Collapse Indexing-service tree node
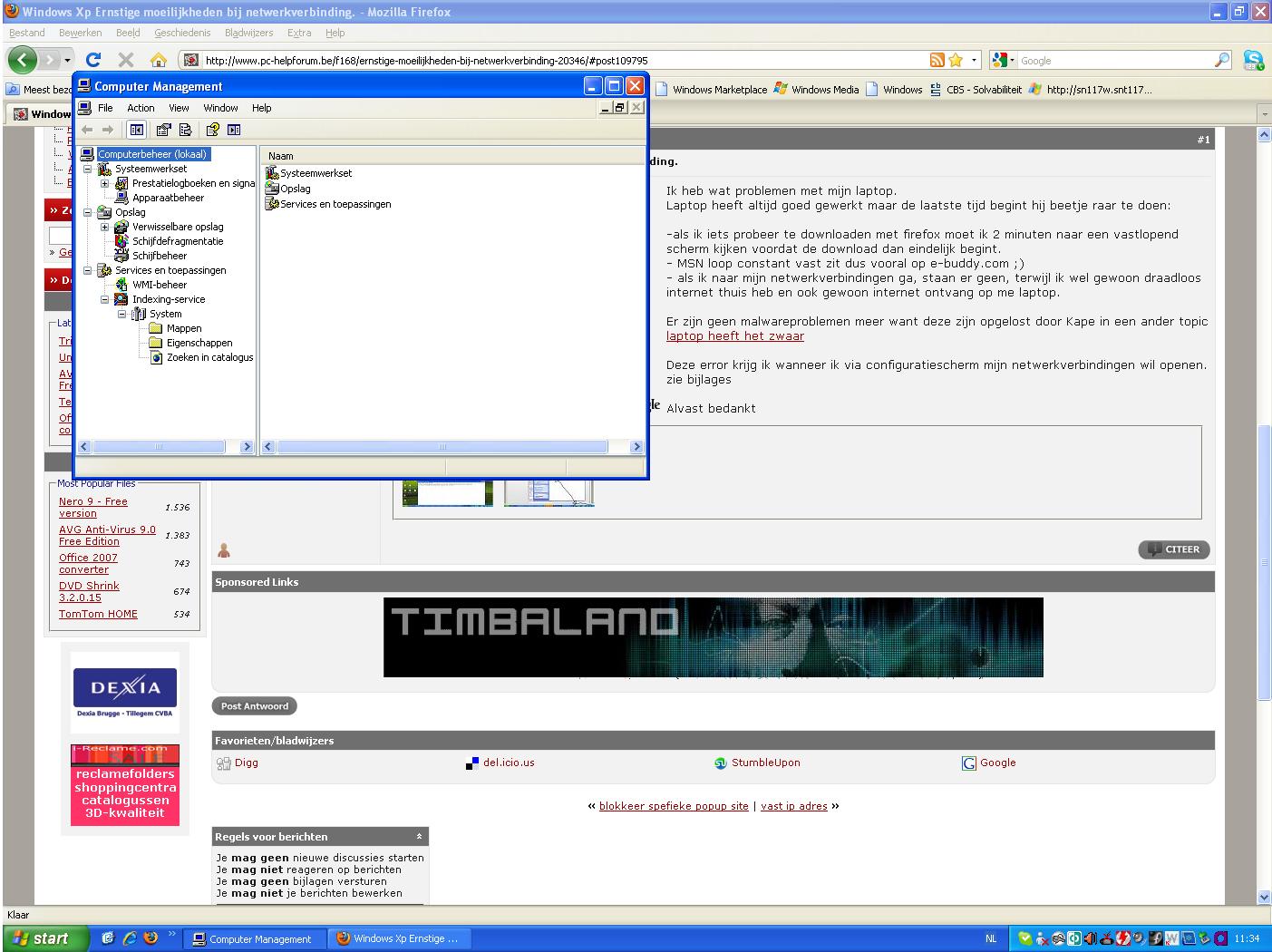The width and height of the screenshot is (1272, 952). 105,299
